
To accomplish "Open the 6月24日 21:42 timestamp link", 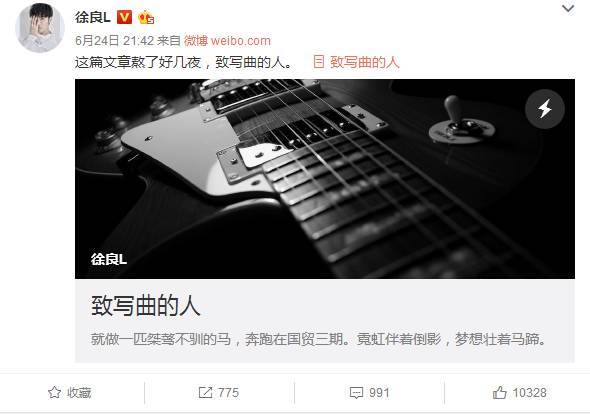I will click(114, 41).
